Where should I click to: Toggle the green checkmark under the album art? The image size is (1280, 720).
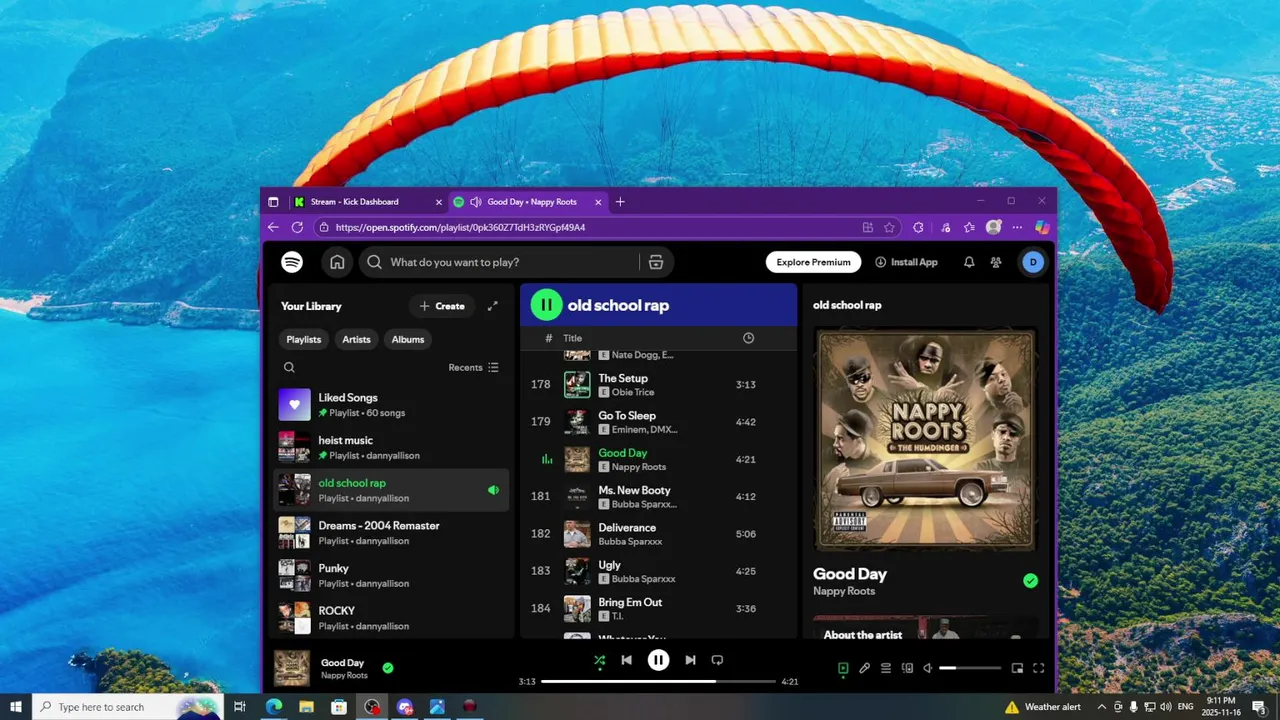[1031, 581]
